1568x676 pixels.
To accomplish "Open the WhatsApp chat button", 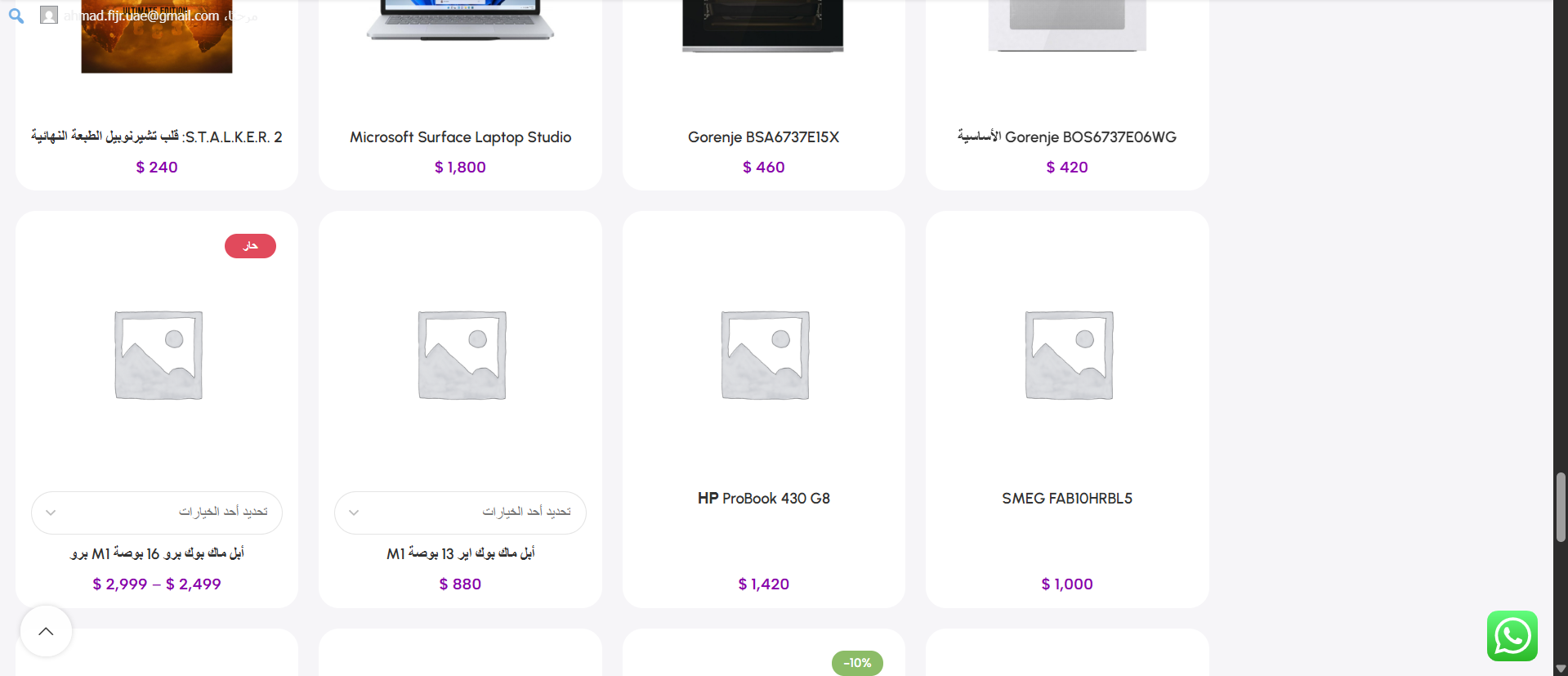I will coord(1512,636).
